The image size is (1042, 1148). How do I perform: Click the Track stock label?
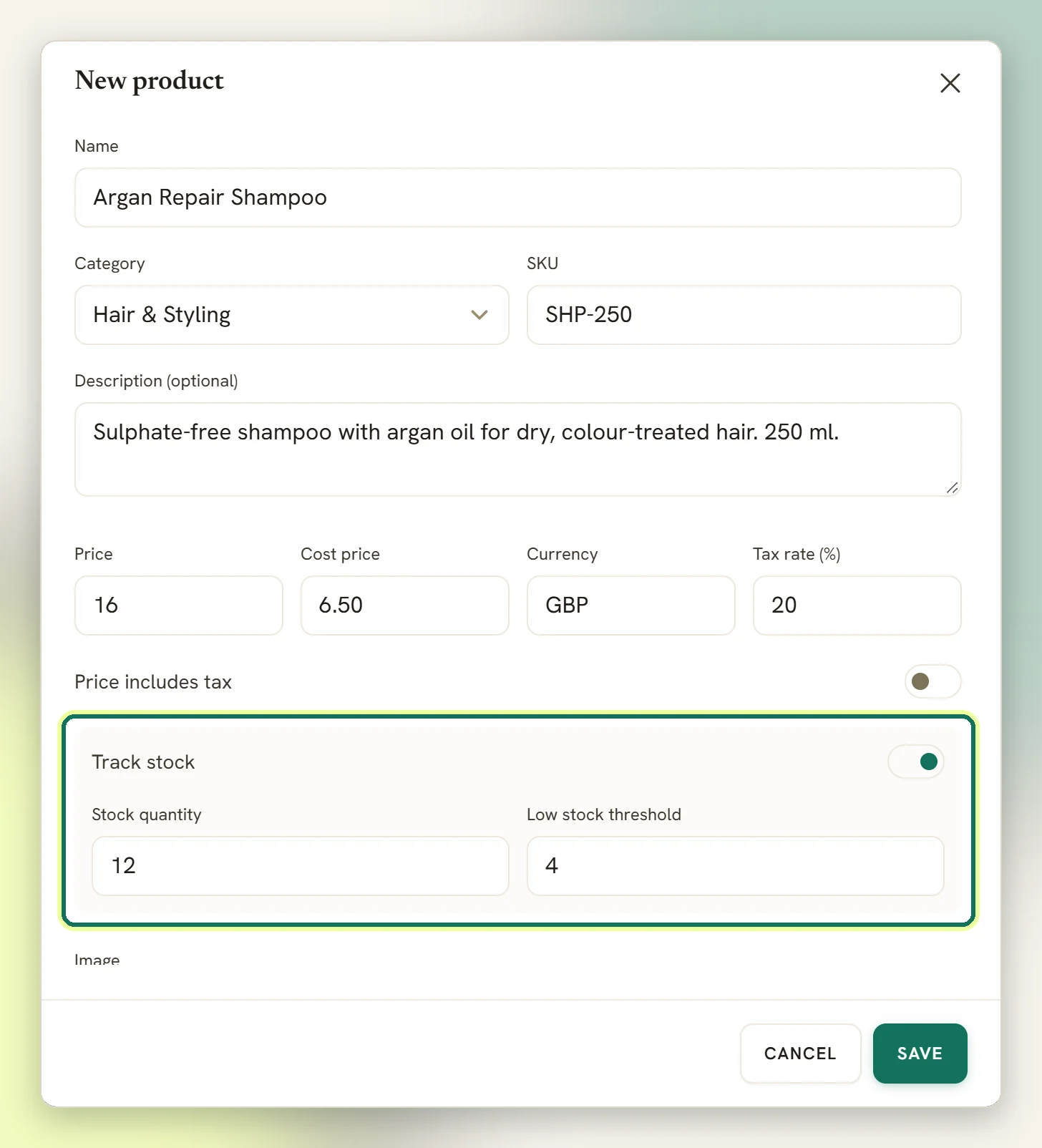(143, 762)
